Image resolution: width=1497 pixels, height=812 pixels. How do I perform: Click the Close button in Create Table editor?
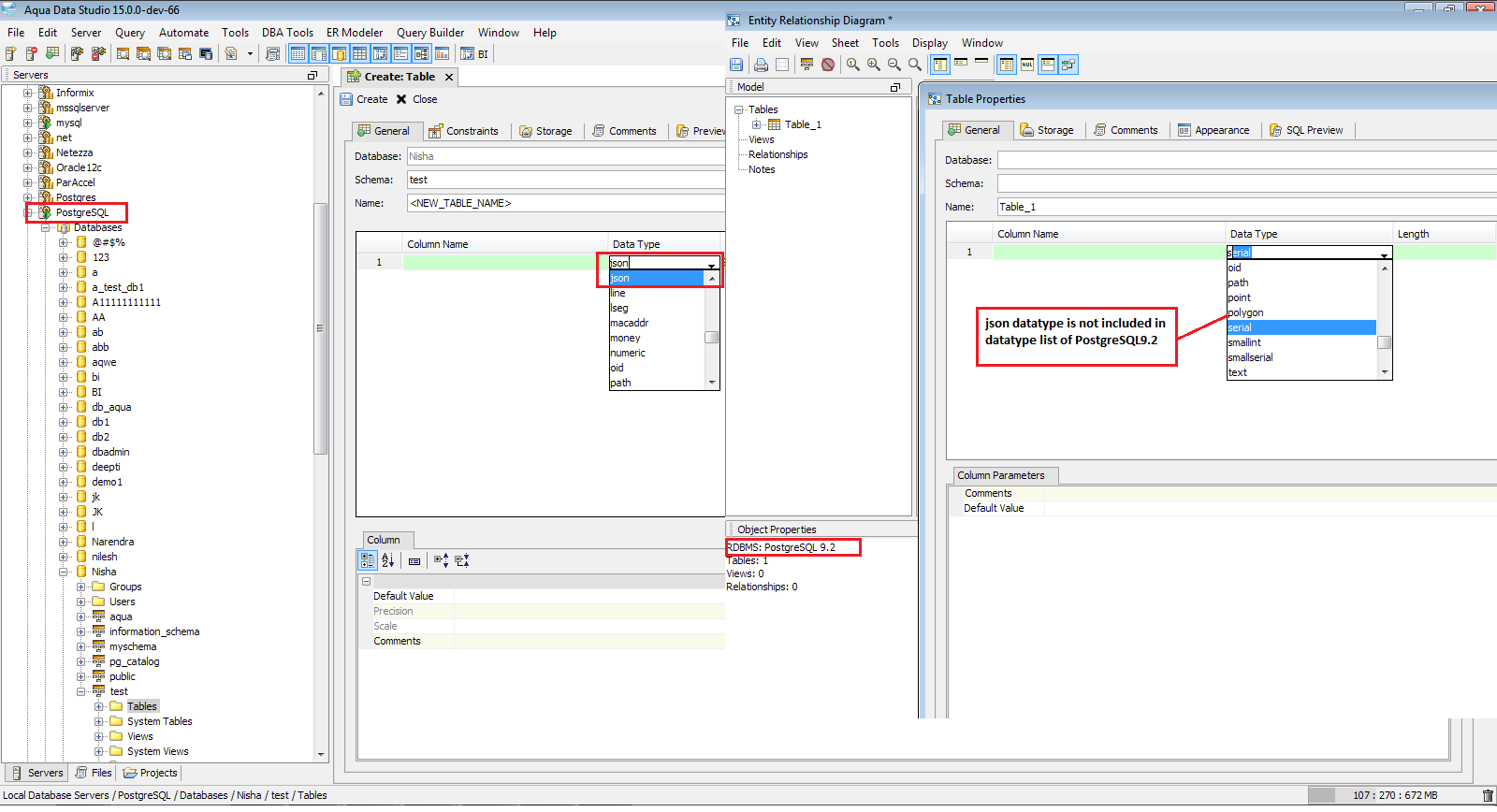[x=416, y=99]
